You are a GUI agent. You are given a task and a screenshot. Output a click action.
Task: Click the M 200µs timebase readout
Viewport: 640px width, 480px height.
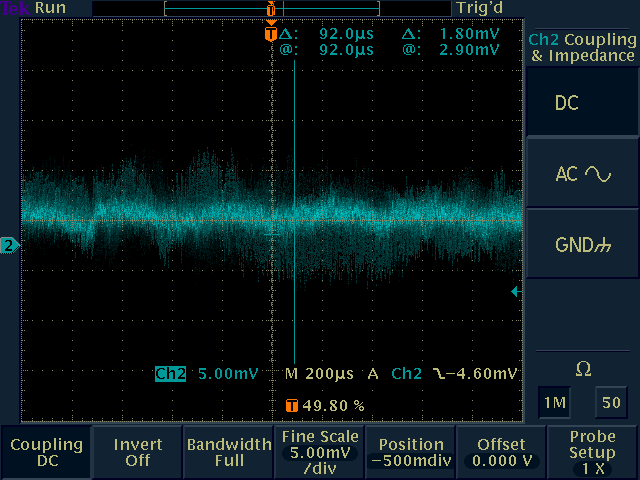pos(319,374)
